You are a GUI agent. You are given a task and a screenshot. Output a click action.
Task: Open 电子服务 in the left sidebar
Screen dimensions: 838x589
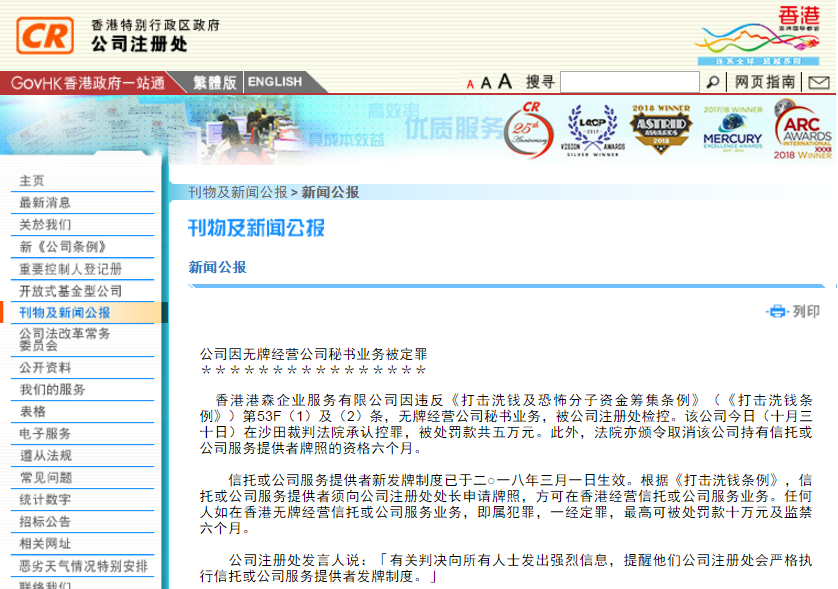pyautogui.click(x=45, y=433)
